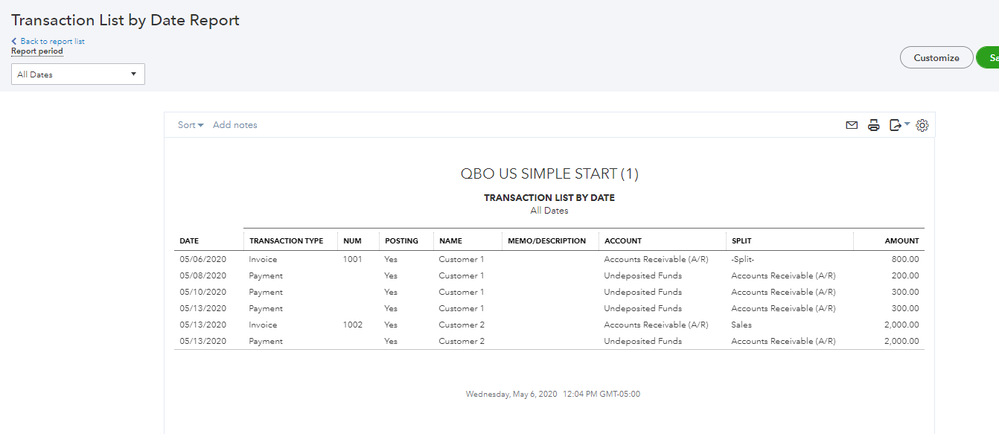Open the Report period All Dates dropdown
999x434 pixels.
78,74
